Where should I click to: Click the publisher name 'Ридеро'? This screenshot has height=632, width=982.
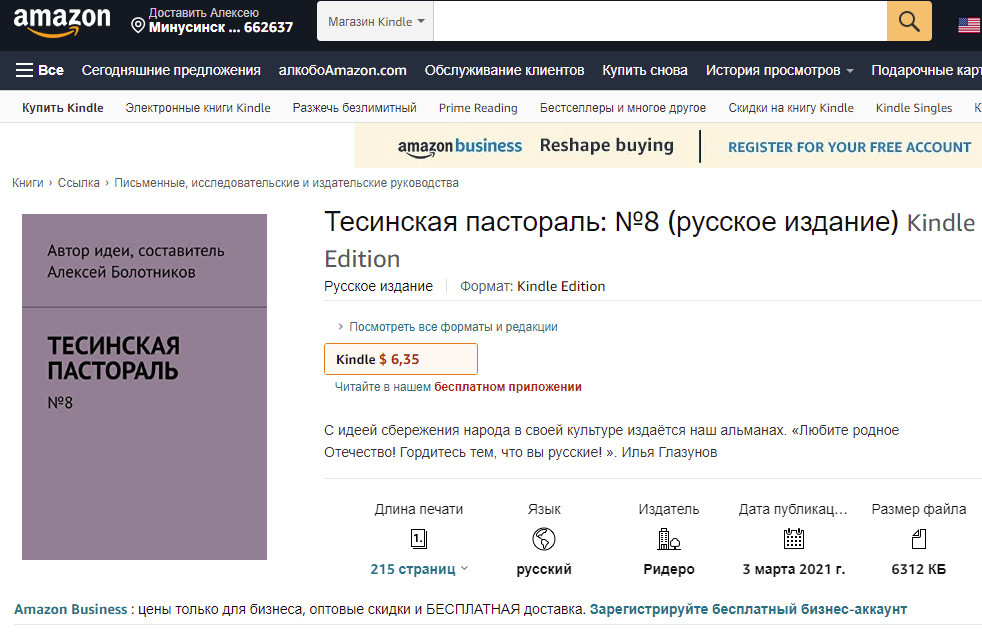pyautogui.click(x=669, y=569)
